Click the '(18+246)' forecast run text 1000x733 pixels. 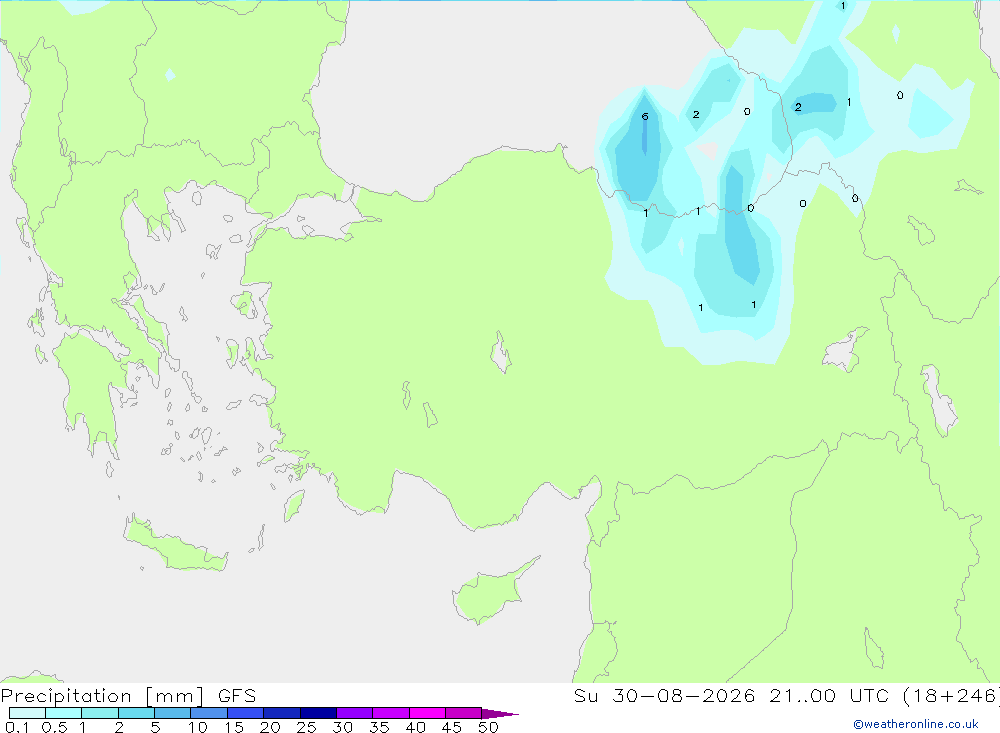pyautogui.click(x=951, y=696)
